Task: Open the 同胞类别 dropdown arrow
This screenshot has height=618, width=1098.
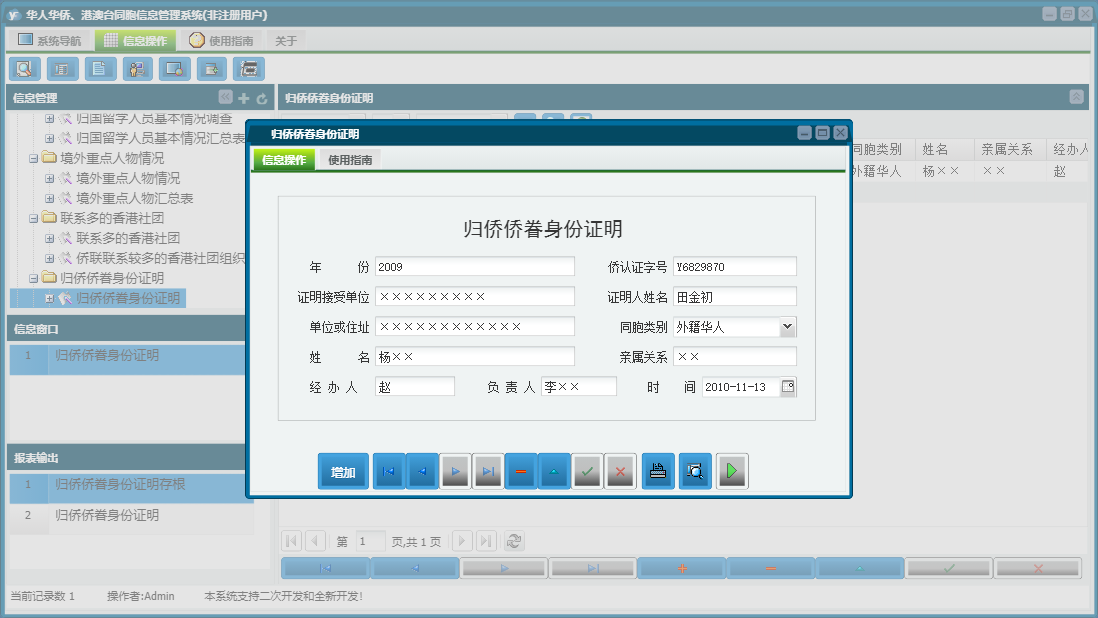Action: click(788, 327)
